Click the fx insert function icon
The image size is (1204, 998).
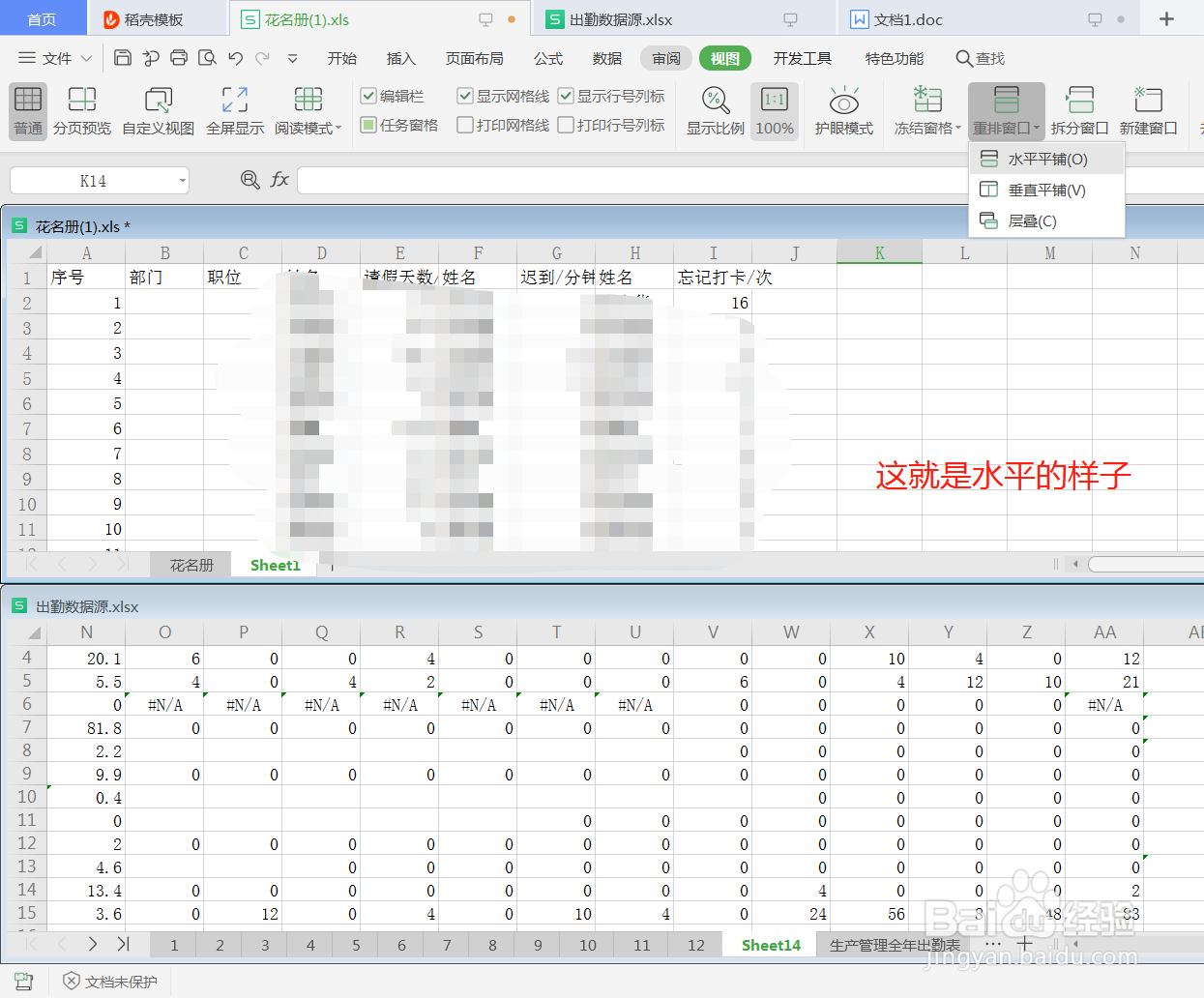(x=280, y=180)
